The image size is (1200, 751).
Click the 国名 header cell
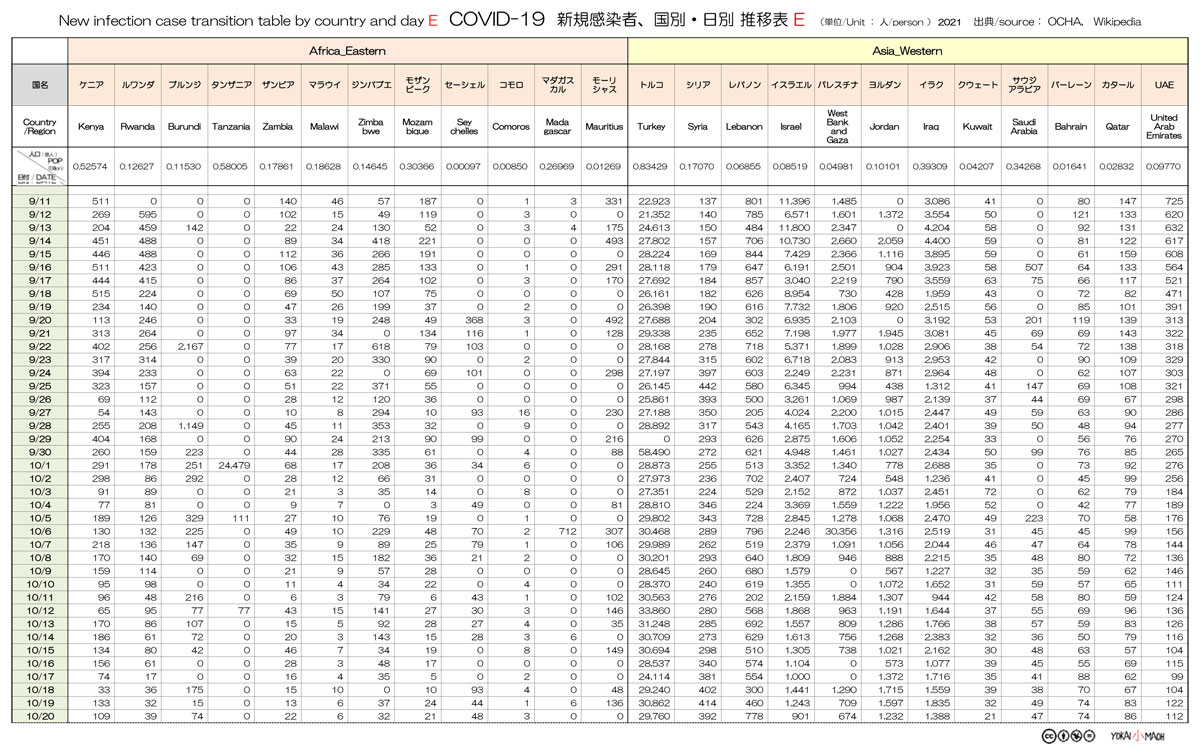[x=40, y=86]
